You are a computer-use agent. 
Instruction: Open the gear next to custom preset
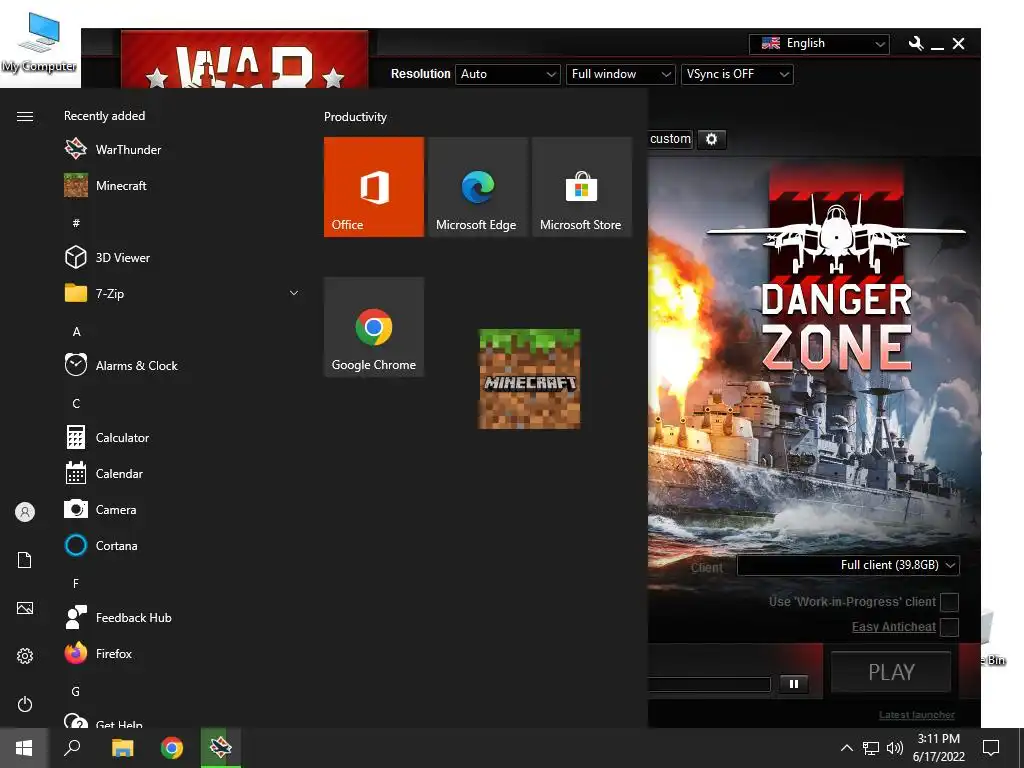click(x=712, y=139)
